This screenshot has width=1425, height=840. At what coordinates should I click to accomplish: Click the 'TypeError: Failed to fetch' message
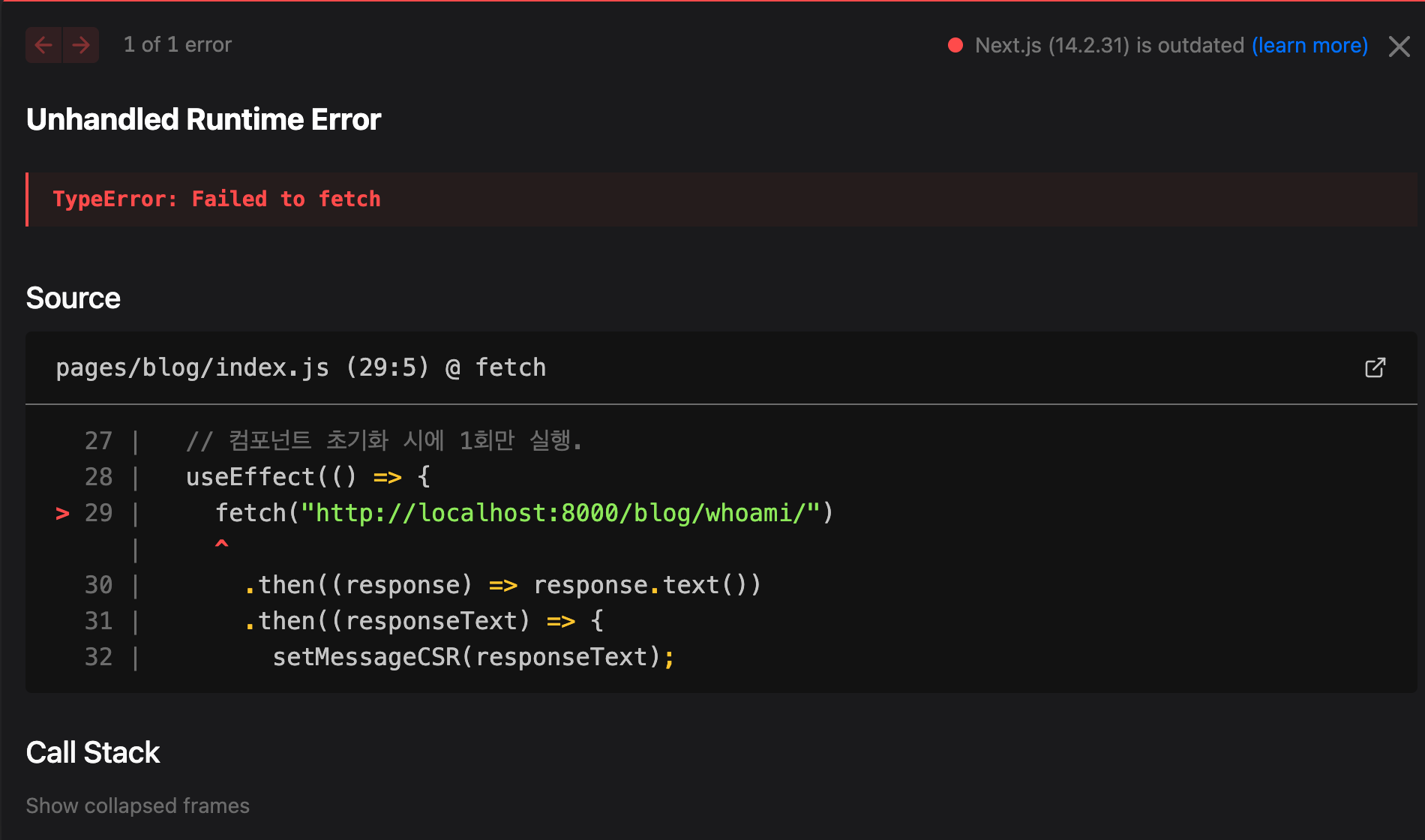[217, 199]
